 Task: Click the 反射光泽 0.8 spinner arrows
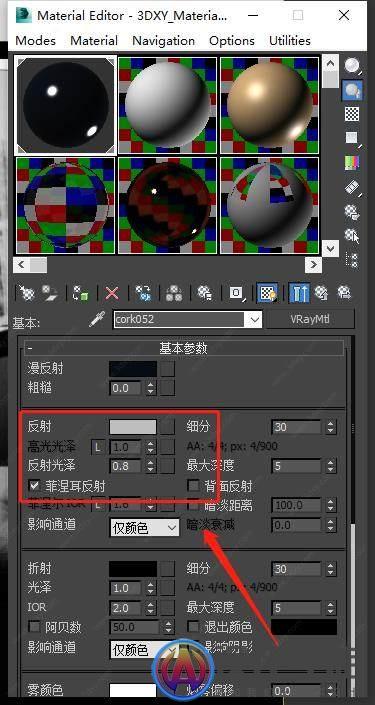(151, 466)
